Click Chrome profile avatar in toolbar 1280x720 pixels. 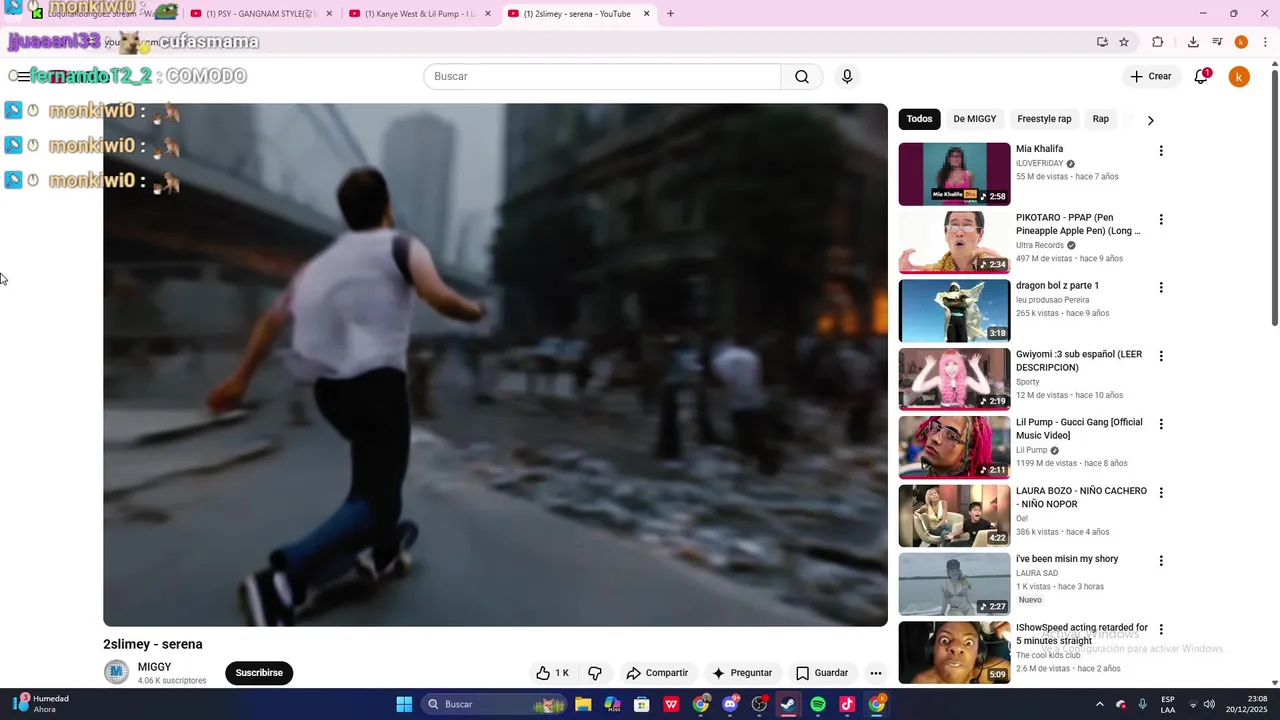pos(1241,42)
